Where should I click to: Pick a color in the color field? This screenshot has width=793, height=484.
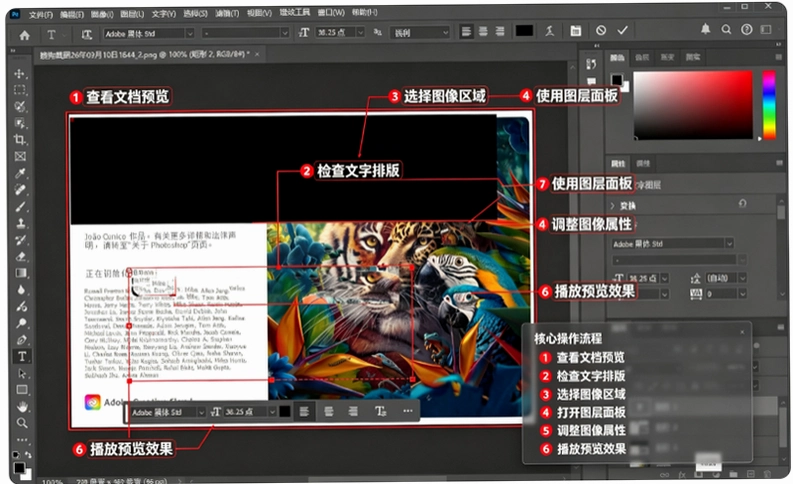(x=693, y=105)
